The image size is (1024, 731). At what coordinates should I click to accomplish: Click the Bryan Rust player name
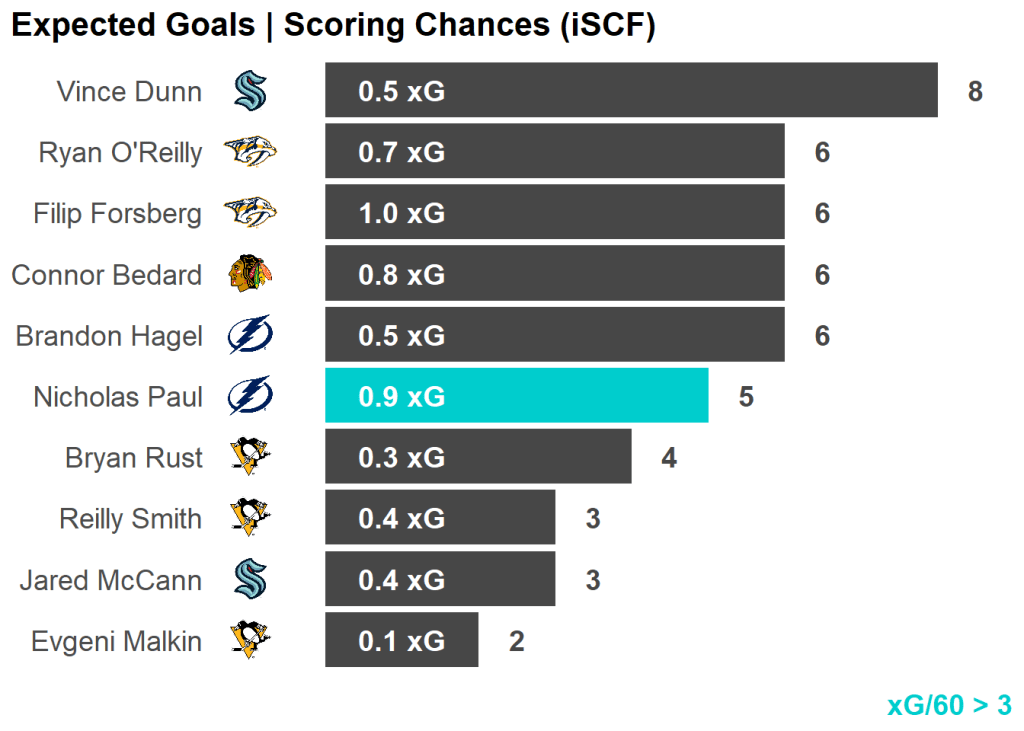(x=134, y=458)
